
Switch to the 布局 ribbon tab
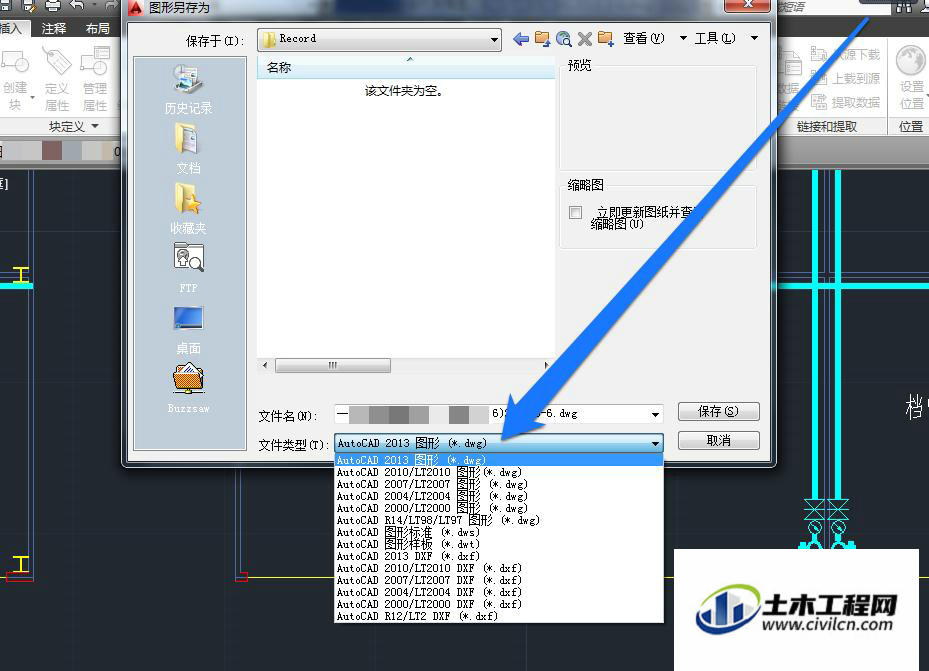pyautogui.click(x=98, y=28)
